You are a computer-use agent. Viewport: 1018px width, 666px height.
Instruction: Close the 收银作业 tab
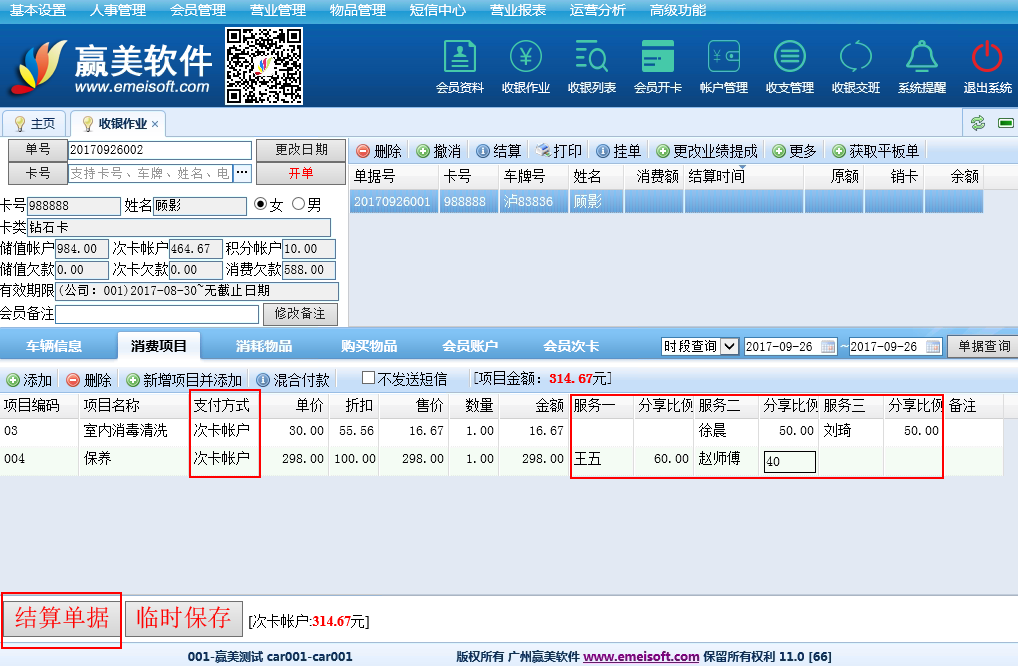coord(155,124)
